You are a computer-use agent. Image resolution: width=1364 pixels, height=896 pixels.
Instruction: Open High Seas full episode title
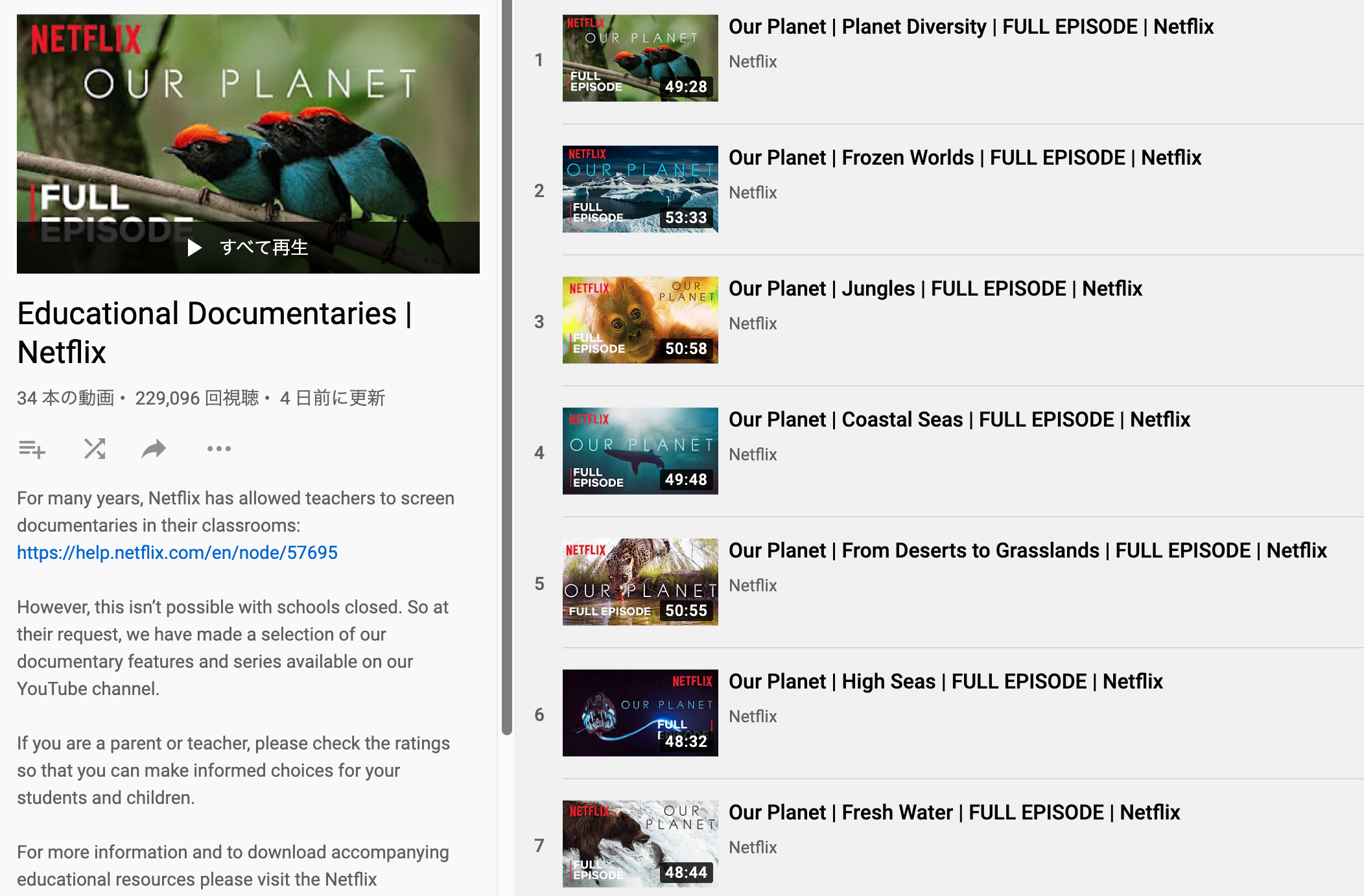click(946, 681)
